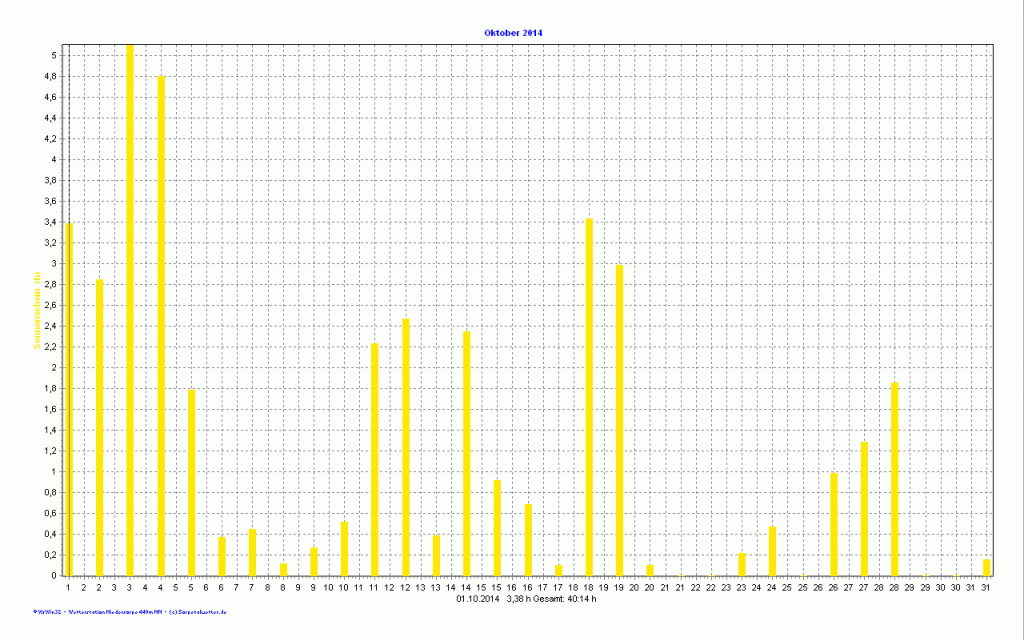Click the "4,8" label on the vertical axis

click(51, 76)
